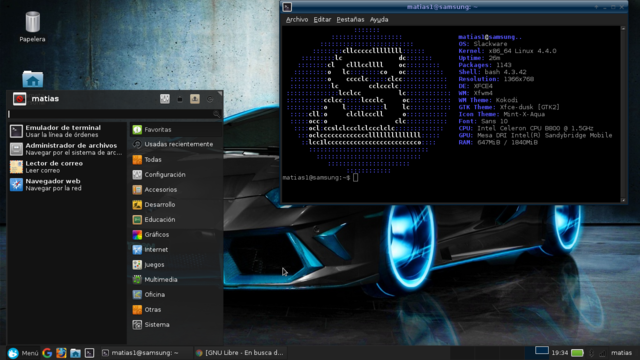Select the Papelera desktop icon
The width and height of the screenshot is (640, 360).
[32, 27]
